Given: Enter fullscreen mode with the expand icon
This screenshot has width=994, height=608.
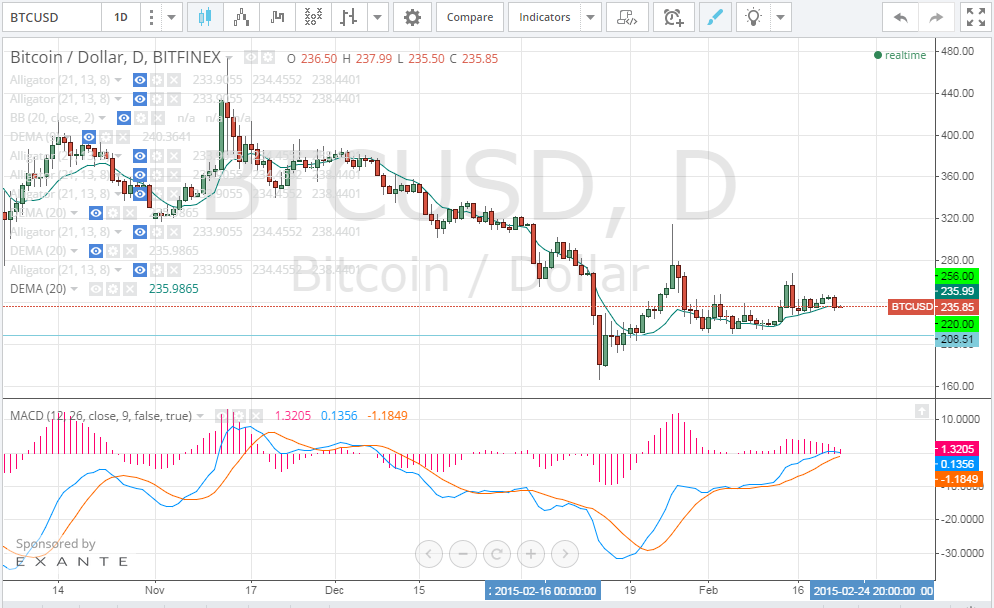Looking at the screenshot, I should [x=975, y=16].
